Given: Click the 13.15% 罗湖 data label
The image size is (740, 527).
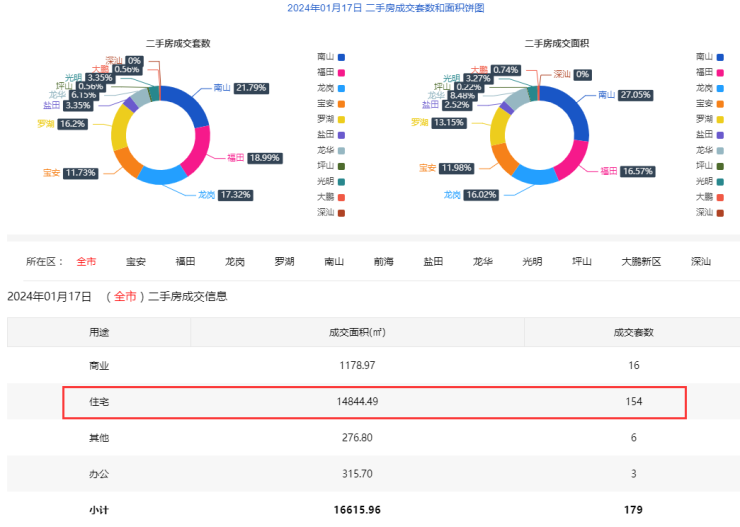Looking at the screenshot, I should click(439, 123).
